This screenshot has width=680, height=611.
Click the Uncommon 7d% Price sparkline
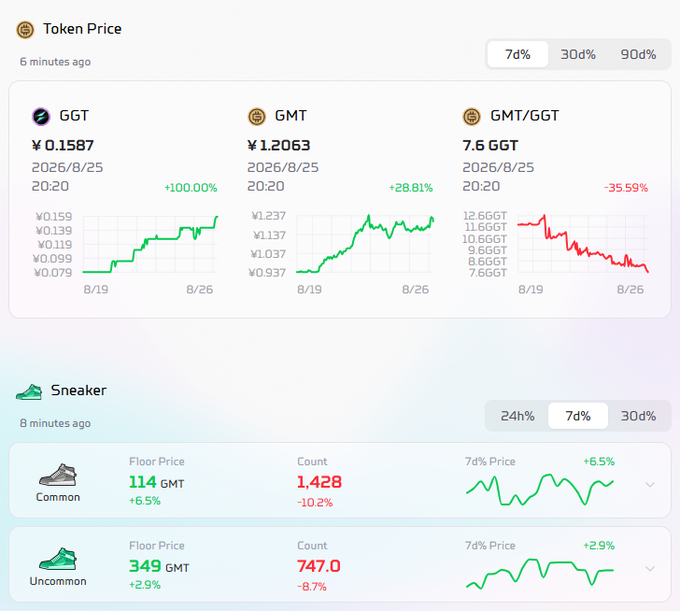540,574
